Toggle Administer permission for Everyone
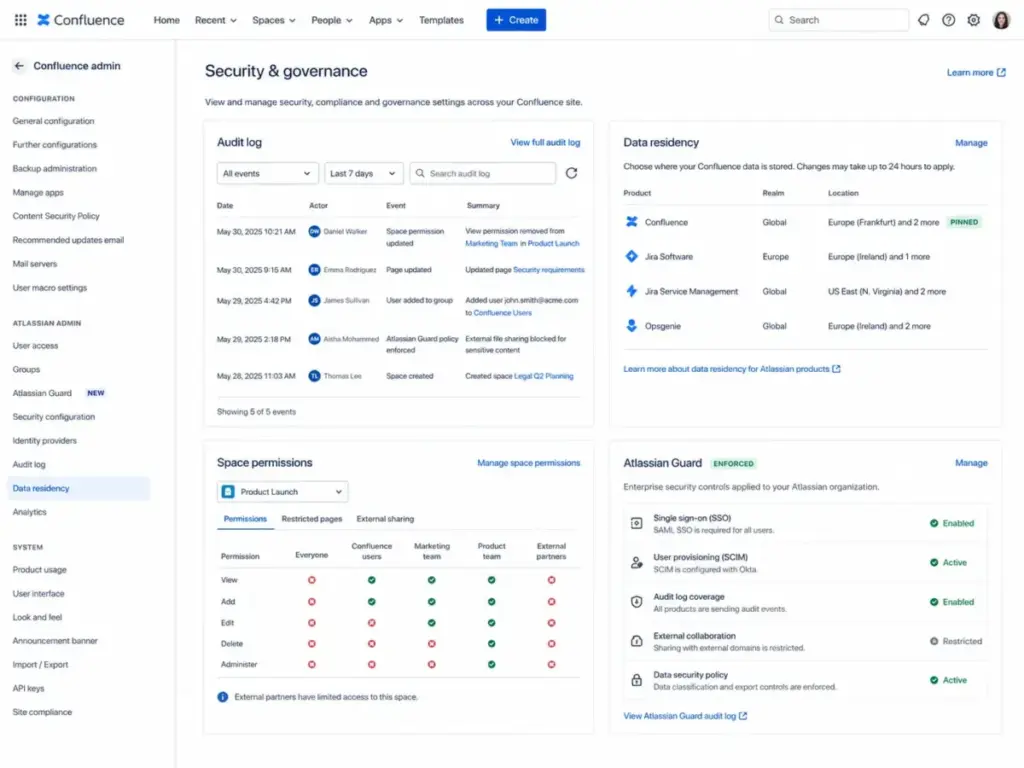Screen dimensions: 1024x768 (312, 665)
